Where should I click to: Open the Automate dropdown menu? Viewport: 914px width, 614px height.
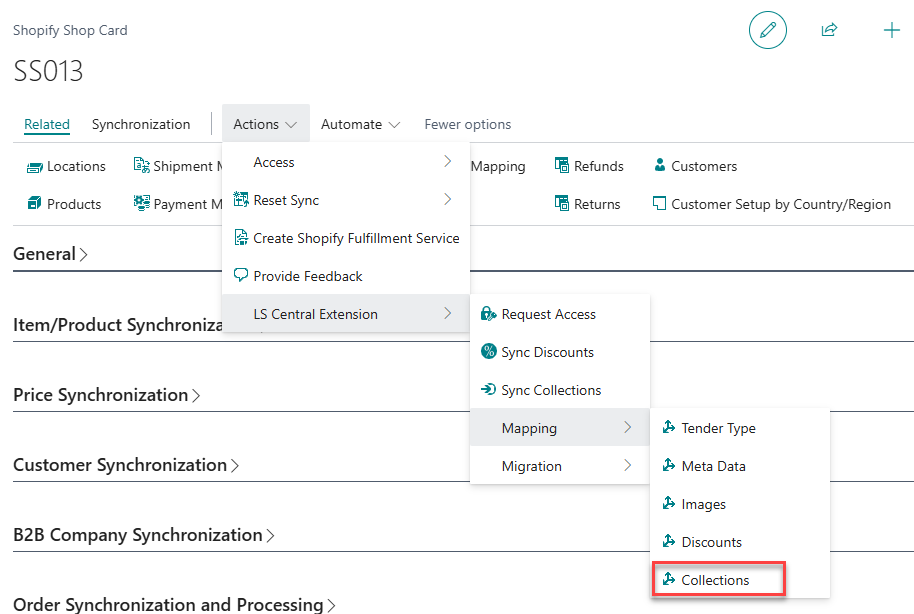coord(360,124)
